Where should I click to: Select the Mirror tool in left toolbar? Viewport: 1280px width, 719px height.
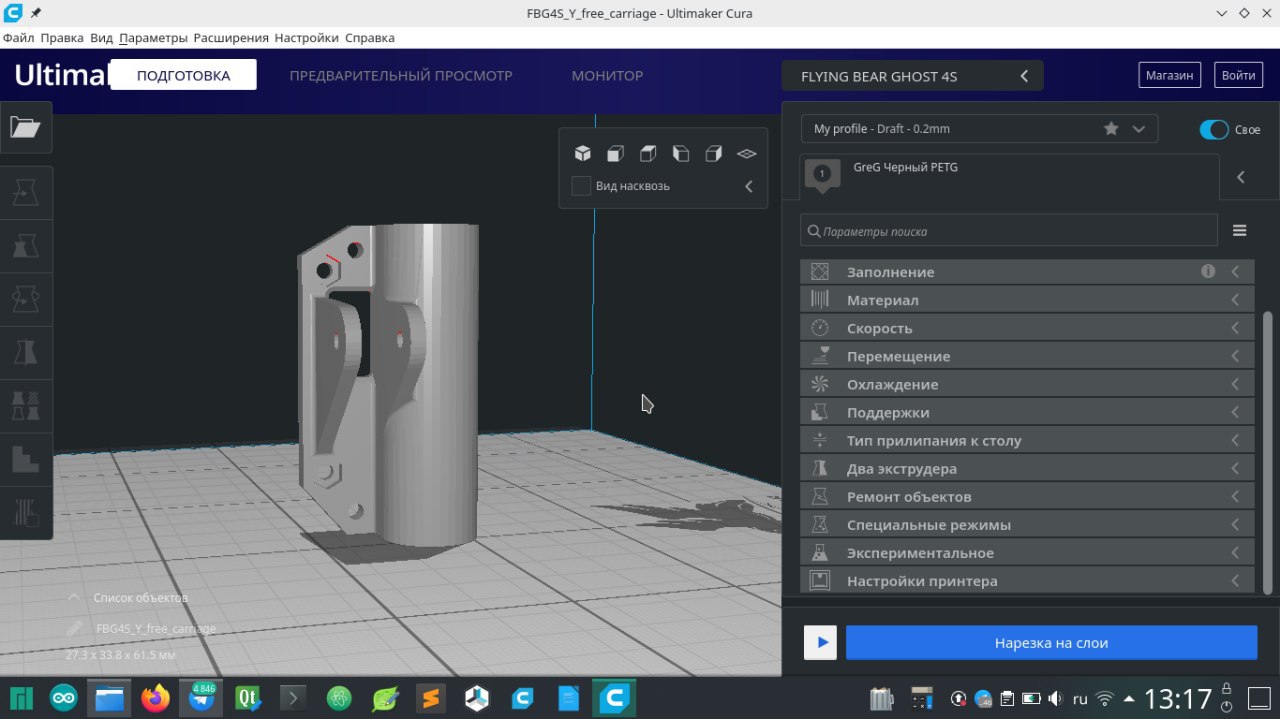click(25, 352)
